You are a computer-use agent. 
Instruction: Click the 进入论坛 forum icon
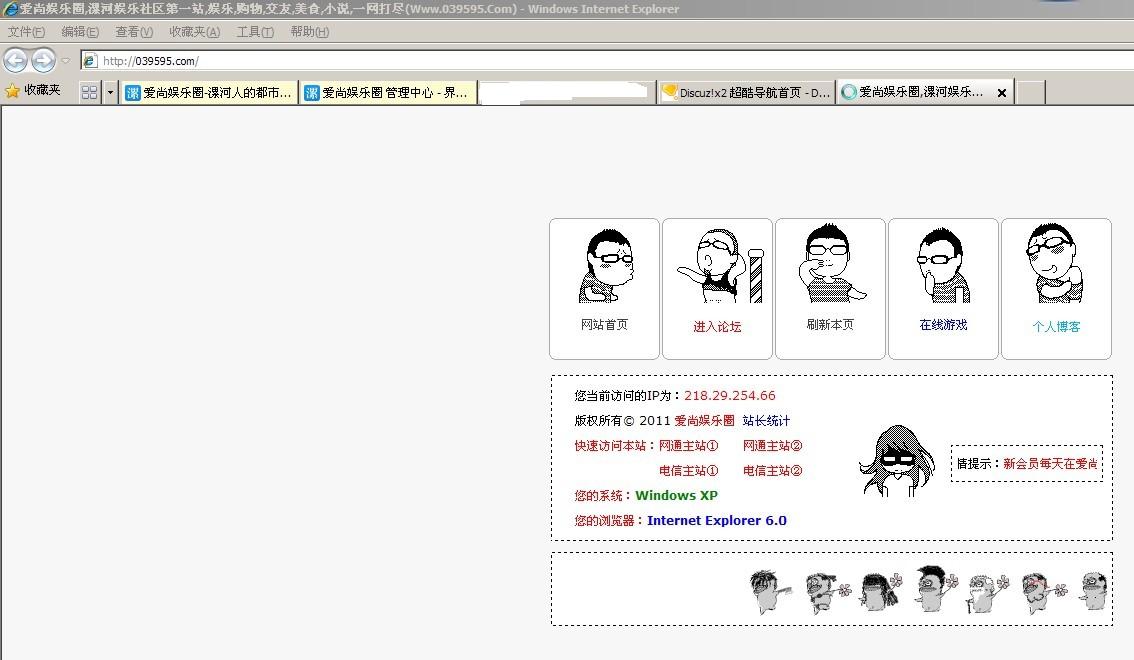pos(717,263)
